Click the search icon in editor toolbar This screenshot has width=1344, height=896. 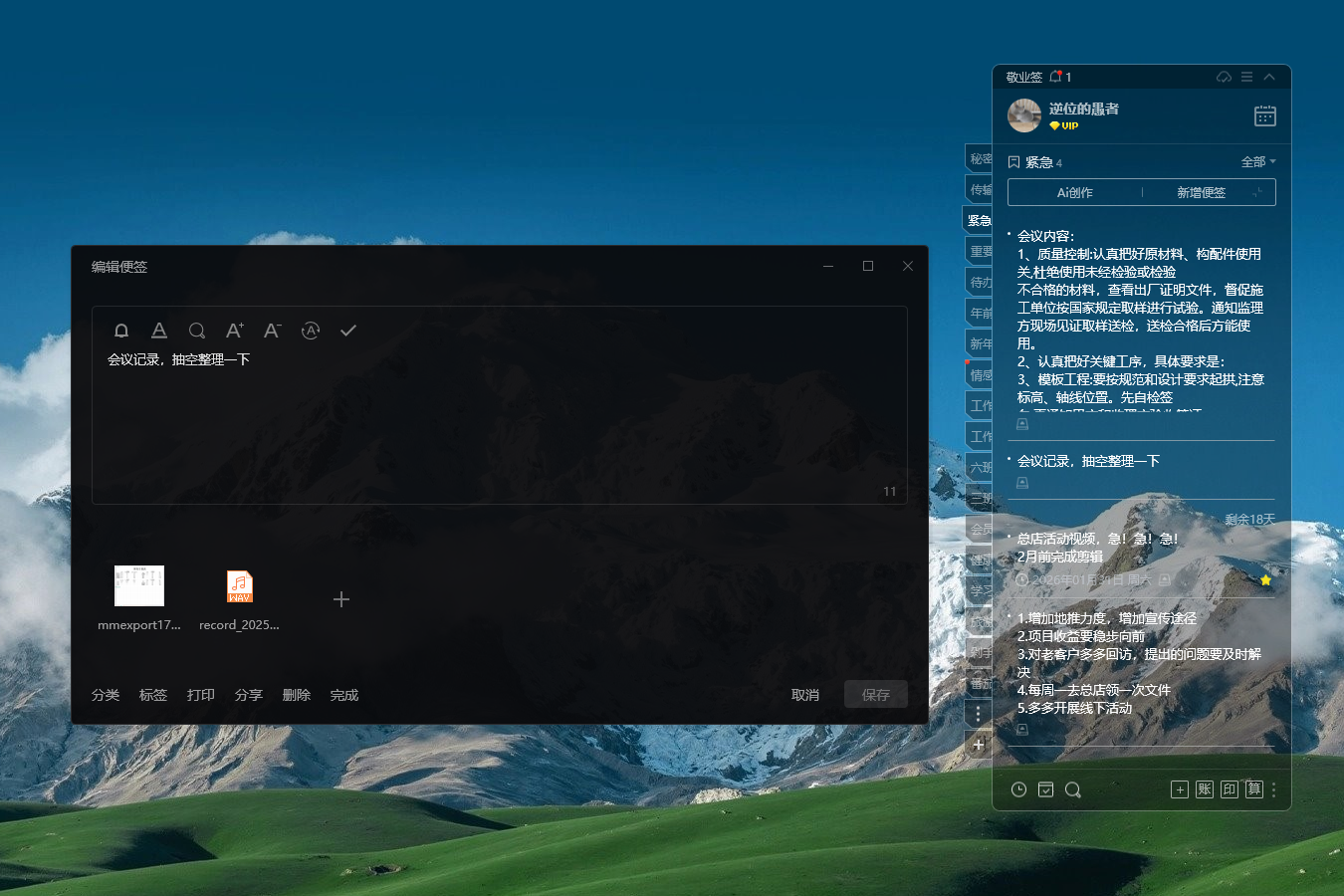point(197,331)
